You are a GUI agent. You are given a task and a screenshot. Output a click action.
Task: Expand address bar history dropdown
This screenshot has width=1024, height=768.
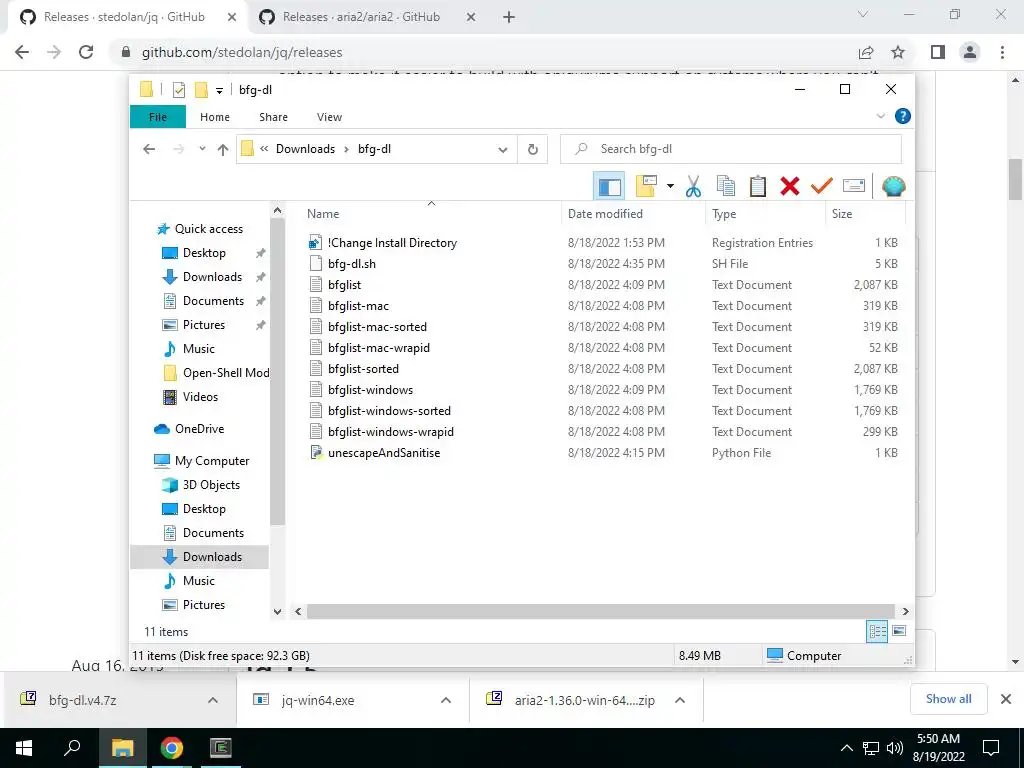click(503, 150)
